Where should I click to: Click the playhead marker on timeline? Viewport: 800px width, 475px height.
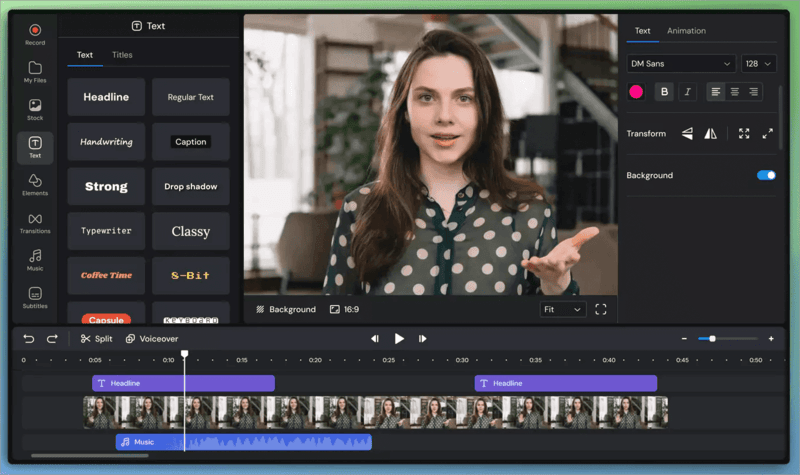[185, 354]
